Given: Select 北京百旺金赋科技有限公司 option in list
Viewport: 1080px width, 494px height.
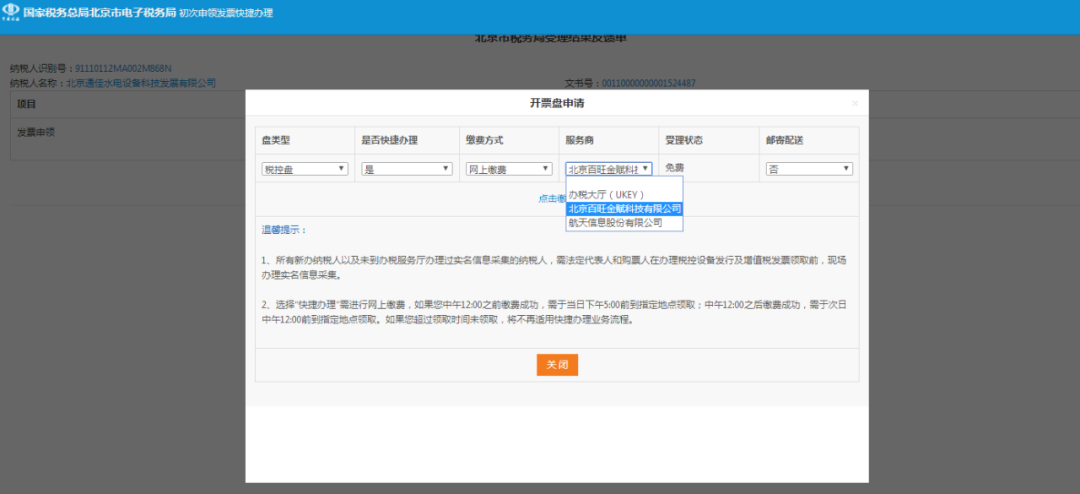Looking at the screenshot, I should (x=624, y=209).
